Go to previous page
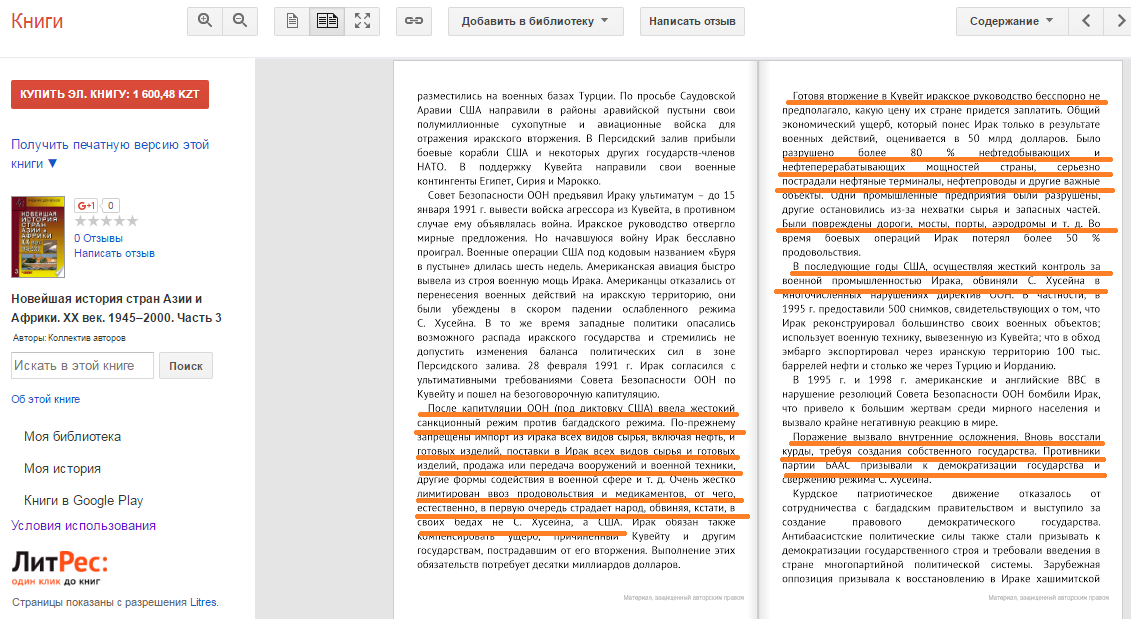 point(1086,22)
